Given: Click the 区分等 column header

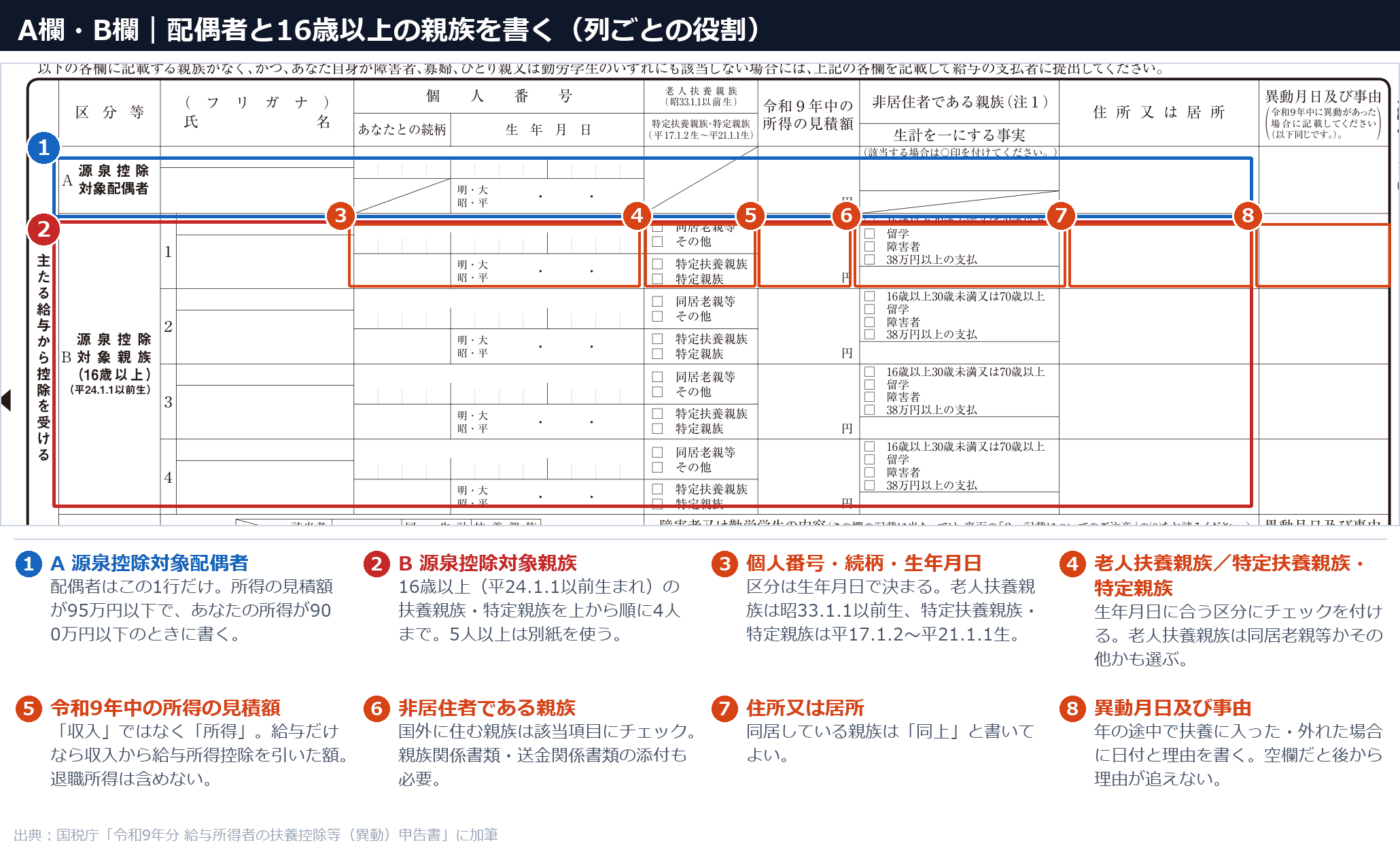Looking at the screenshot, I should pos(109,113).
